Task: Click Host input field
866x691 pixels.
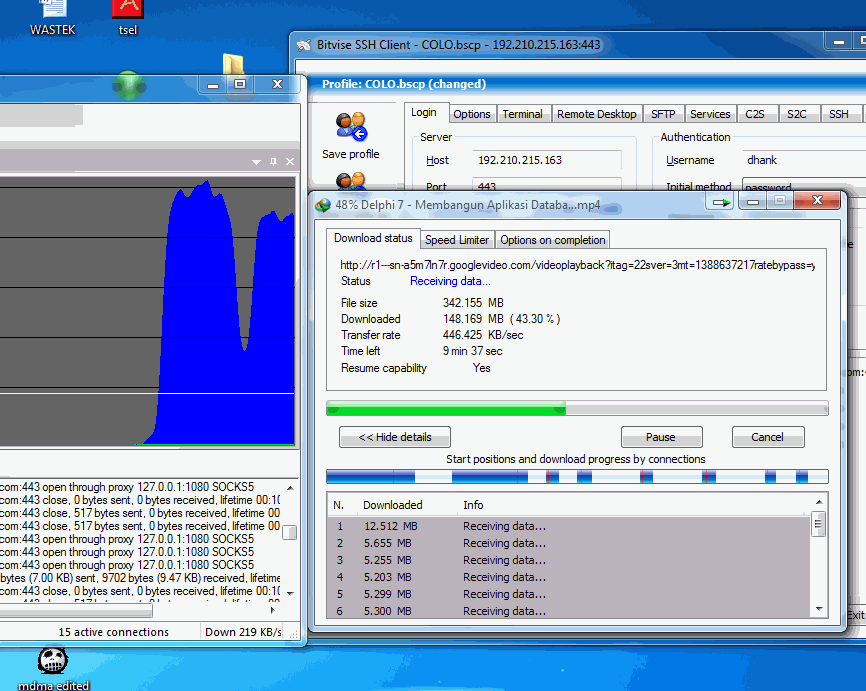Action: pos(547,160)
